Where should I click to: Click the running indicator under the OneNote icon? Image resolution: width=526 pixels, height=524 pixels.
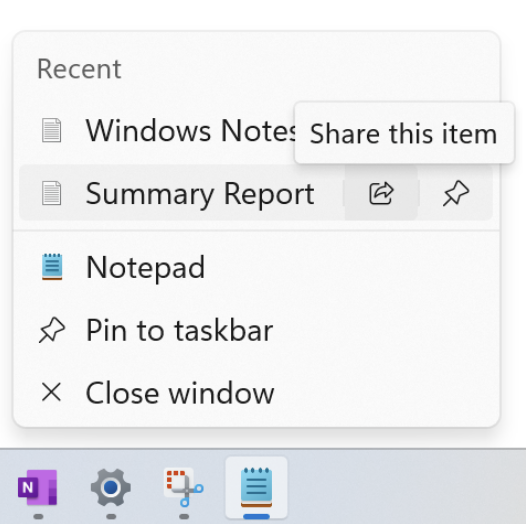pos(39,516)
